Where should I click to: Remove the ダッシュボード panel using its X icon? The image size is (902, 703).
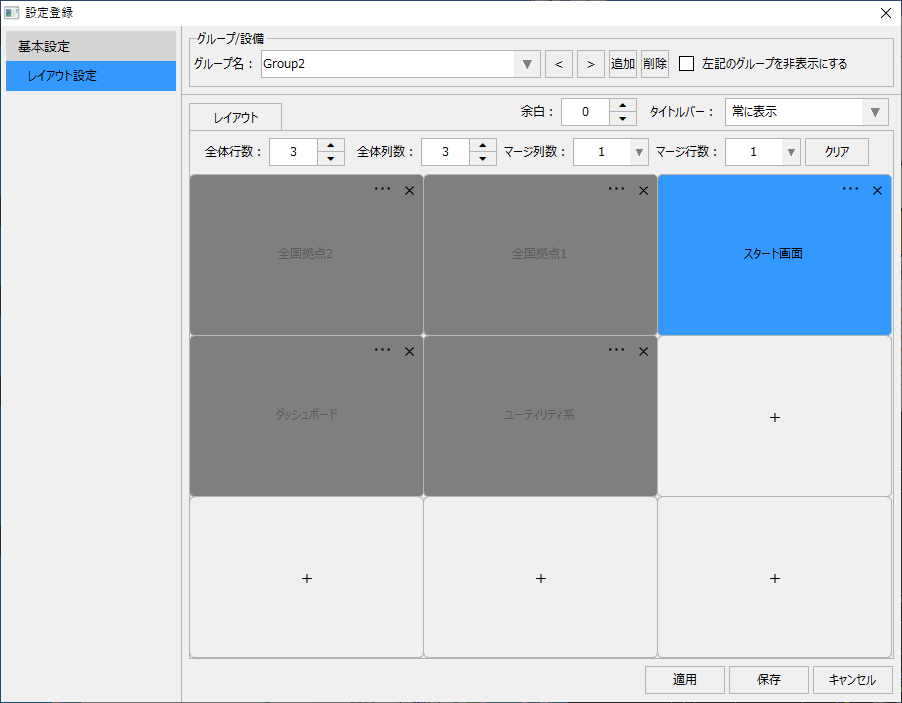click(409, 351)
